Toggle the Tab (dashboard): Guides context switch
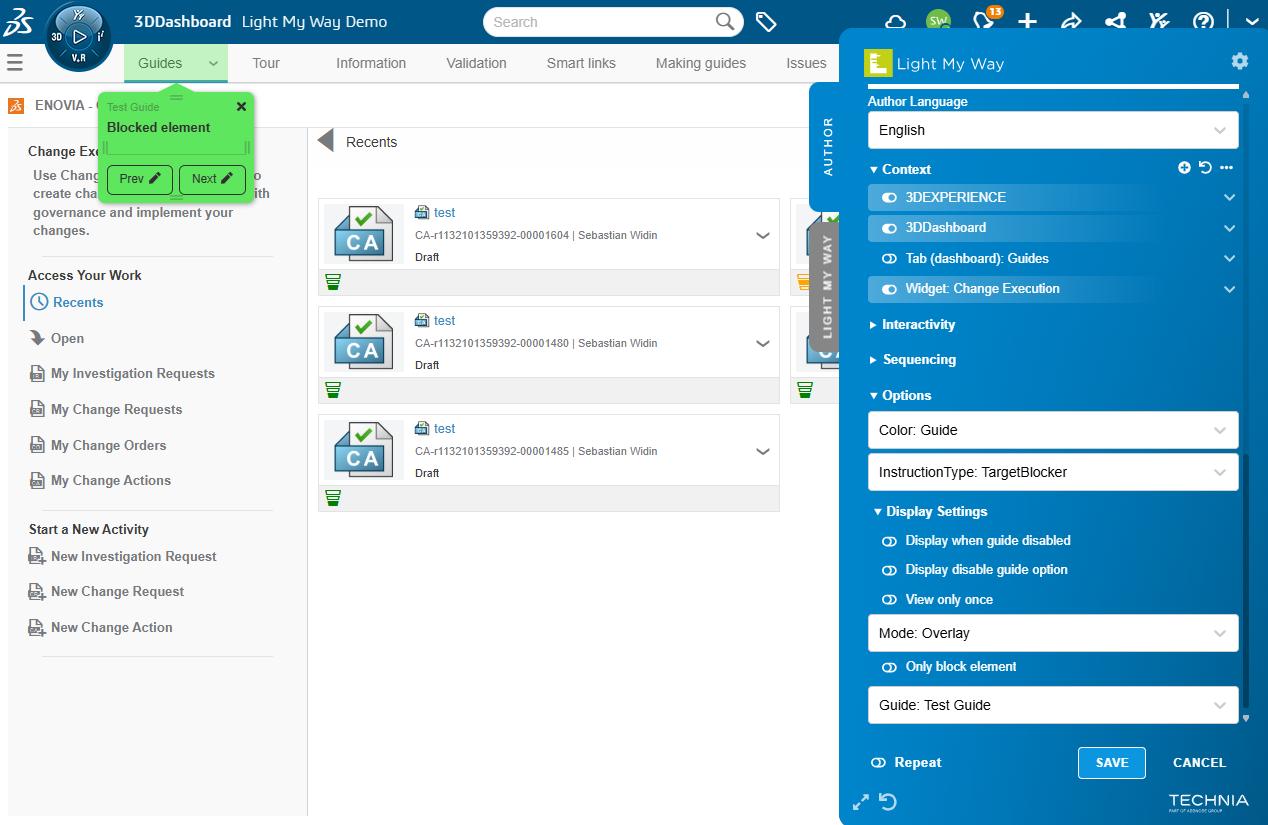 (x=889, y=259)
